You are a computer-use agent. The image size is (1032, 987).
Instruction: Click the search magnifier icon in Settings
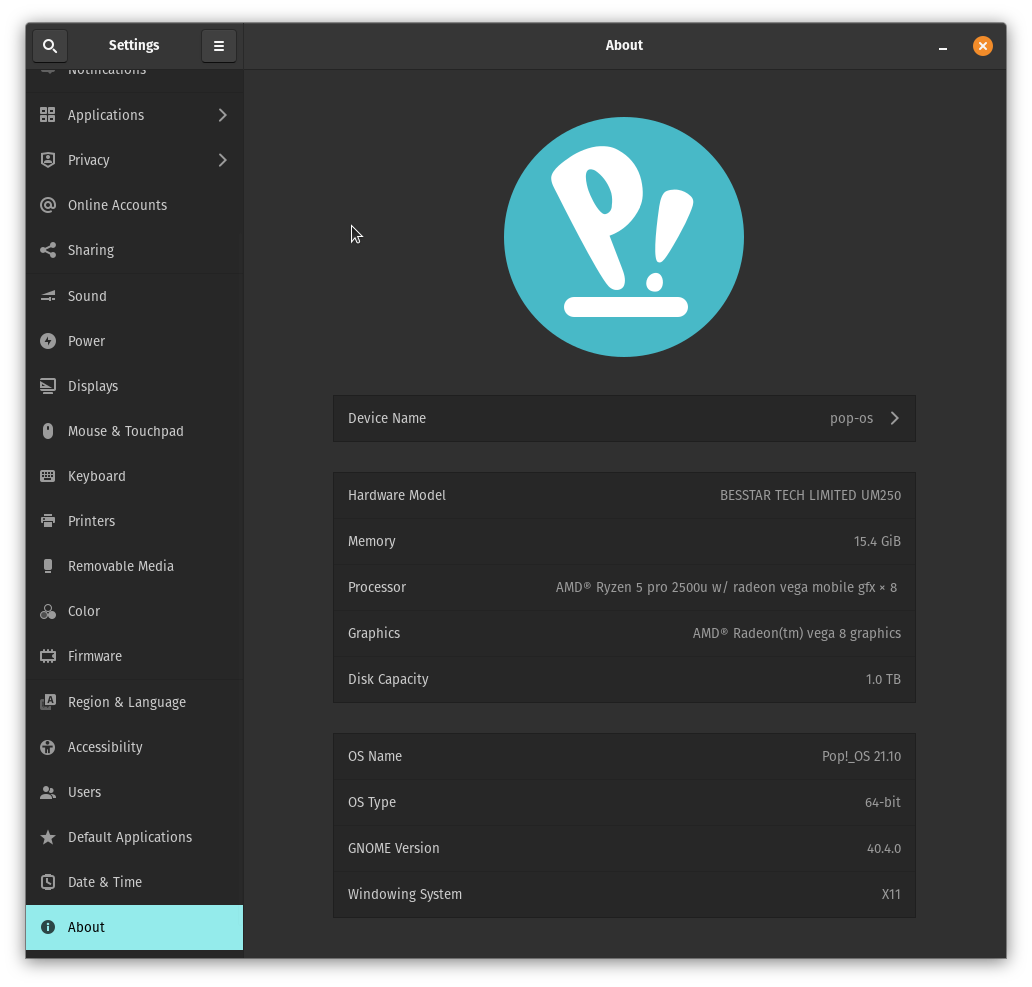tap(49, 46)
